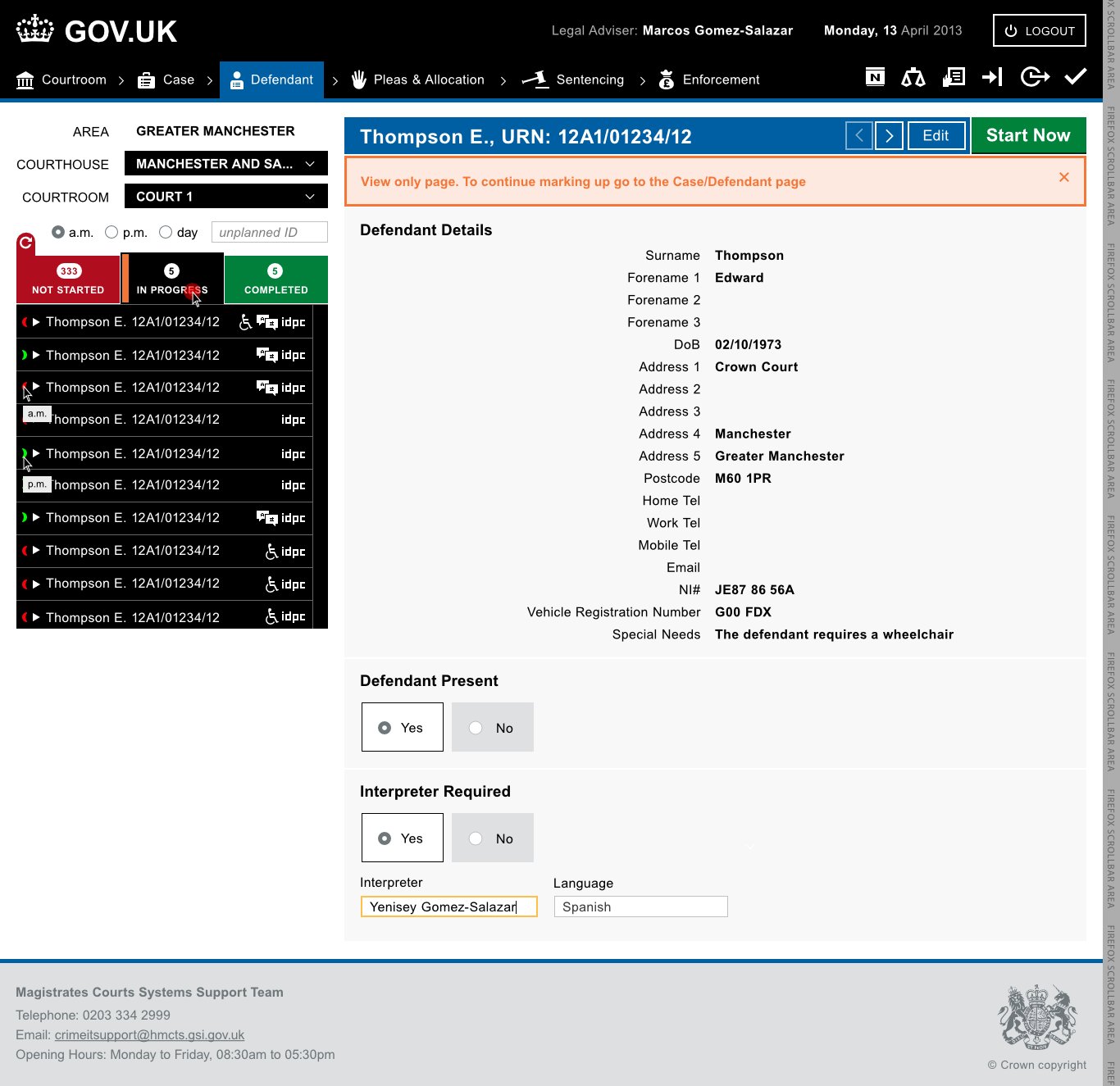Select the a.m. radio button
This screenshot has width=1120, height=1086.
(x=57, y=232)
